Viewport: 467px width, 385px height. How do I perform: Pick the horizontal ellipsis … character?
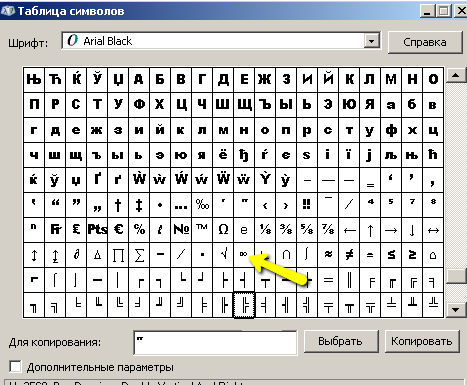[x=181, y=205]
